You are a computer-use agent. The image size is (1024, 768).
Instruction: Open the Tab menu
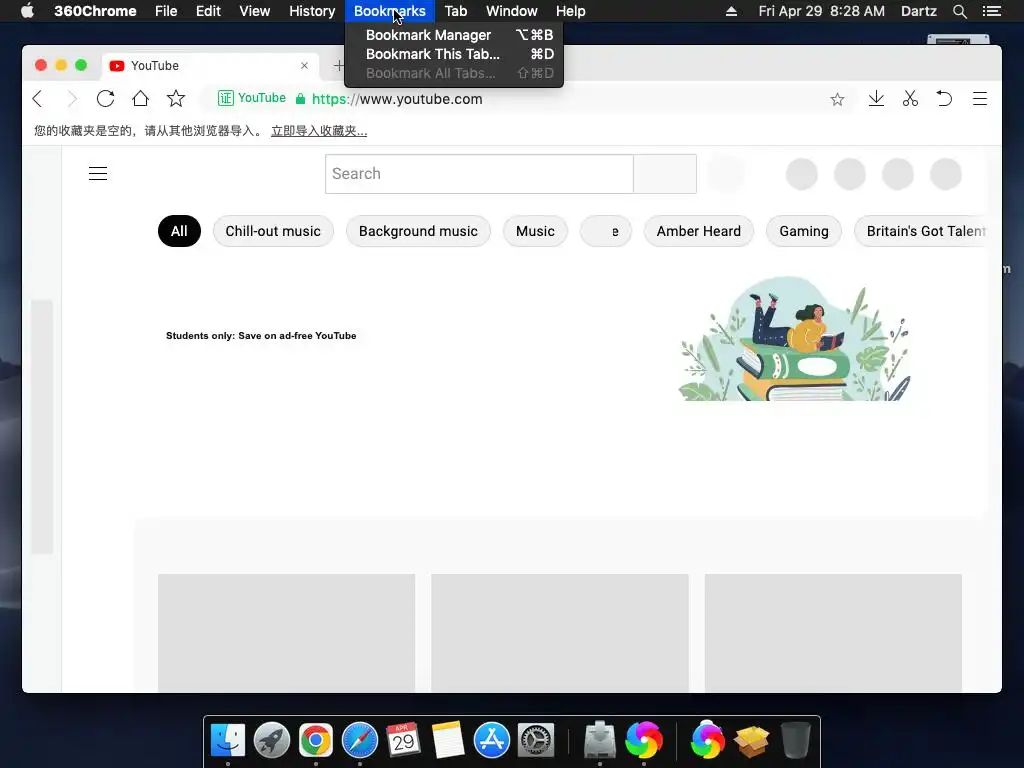tap(456, 11)
